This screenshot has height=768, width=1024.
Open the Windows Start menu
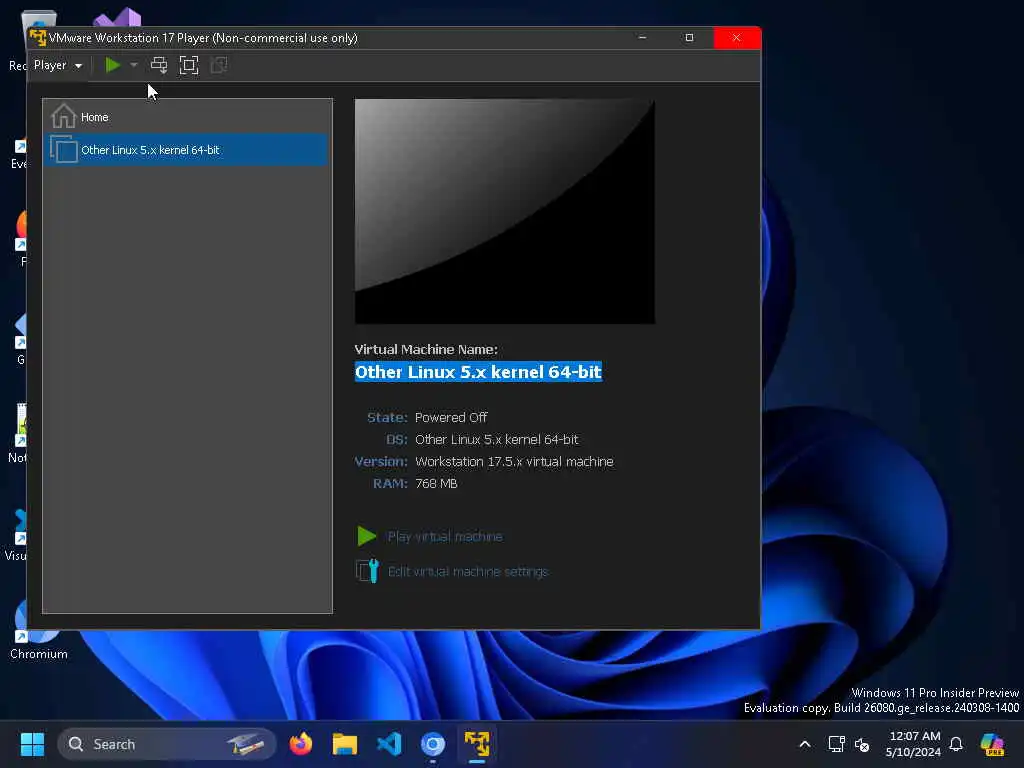click(32, 744)
